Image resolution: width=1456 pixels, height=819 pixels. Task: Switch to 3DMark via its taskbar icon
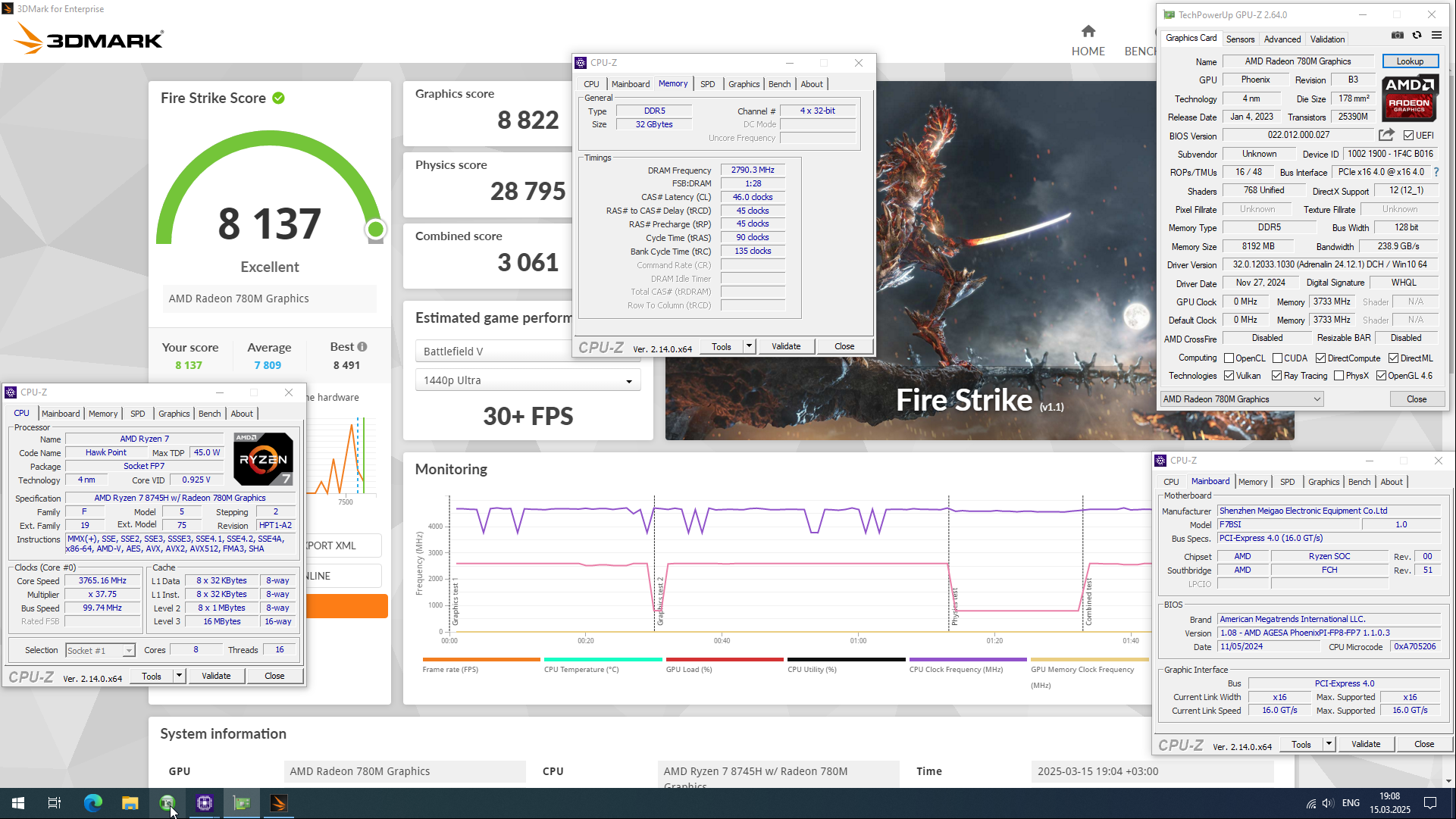pos(279,803)
